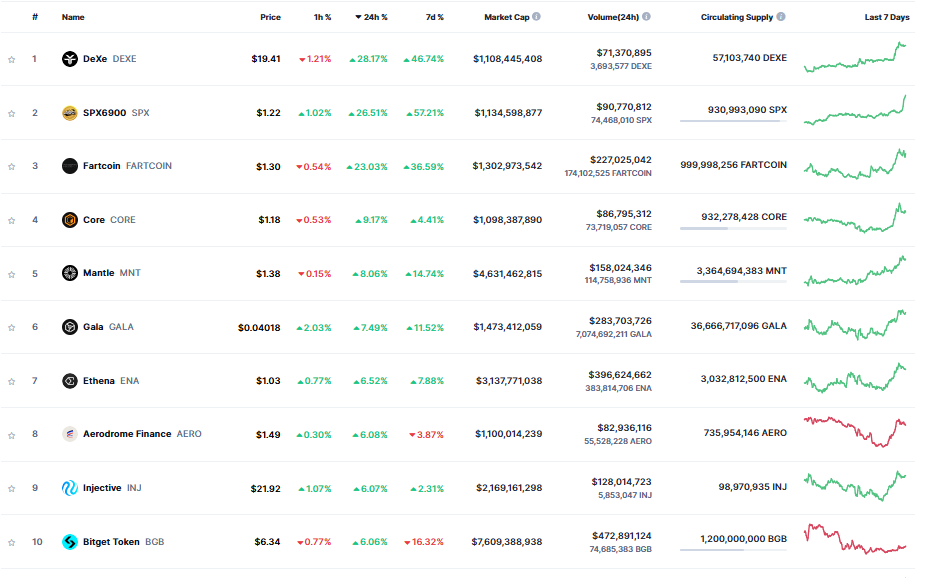Click the SPX6900 coin logo icon
Viewport: 927px width, 578px height.
coord(70,113)
